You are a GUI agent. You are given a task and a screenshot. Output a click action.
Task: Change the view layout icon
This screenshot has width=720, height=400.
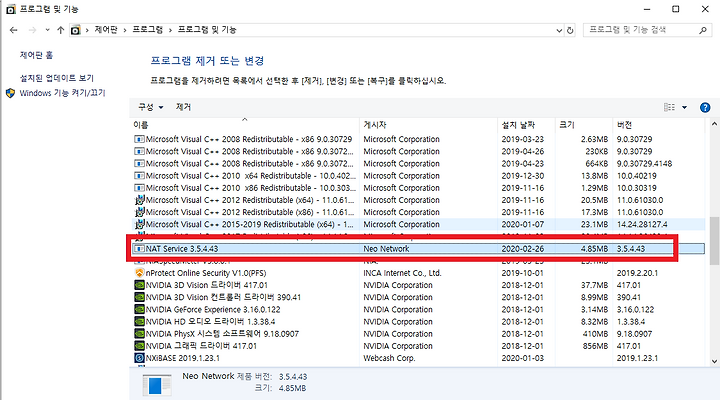point(669,107)
